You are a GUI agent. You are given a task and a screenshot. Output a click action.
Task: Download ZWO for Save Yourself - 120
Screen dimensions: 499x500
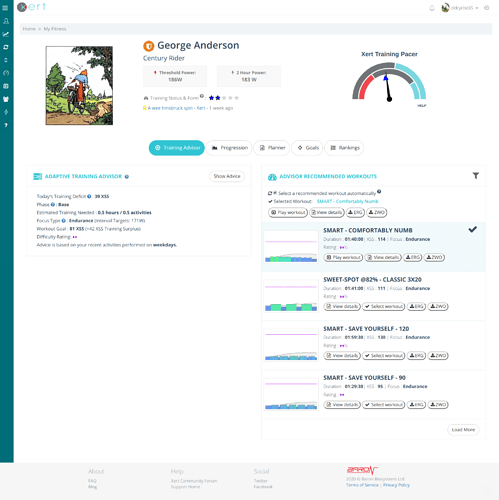click(438, 356)
